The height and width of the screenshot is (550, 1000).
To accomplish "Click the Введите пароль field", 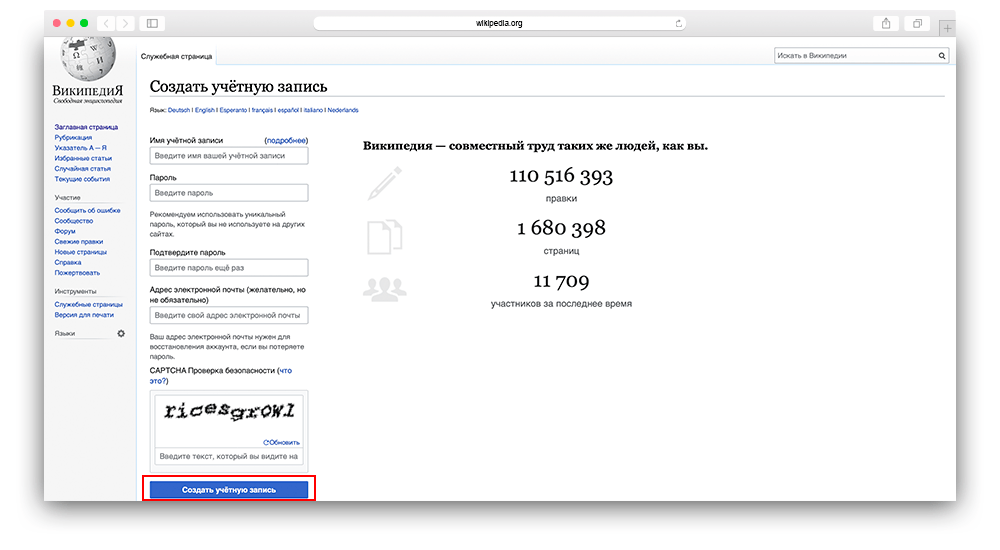I will pyautogui.click(x=229, y=193).
